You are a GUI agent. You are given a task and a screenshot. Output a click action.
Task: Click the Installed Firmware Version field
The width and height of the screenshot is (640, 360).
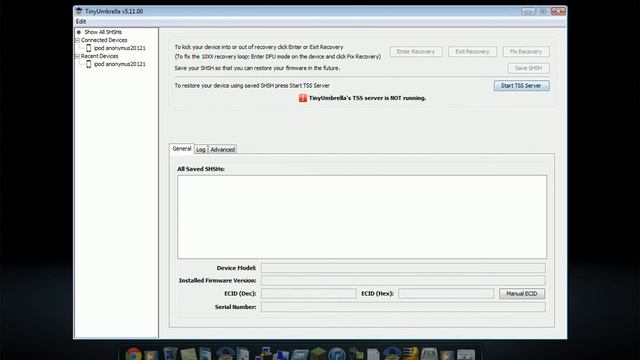point(403,280)
